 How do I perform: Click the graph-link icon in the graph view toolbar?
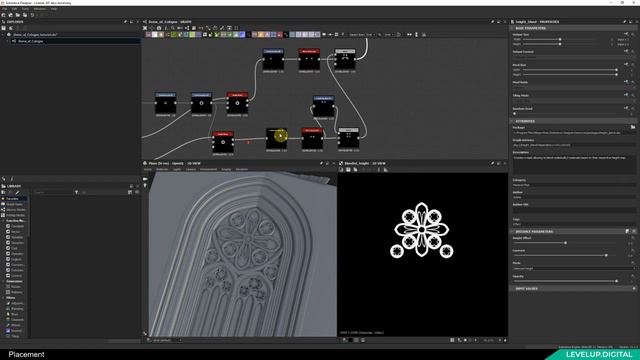[x=187, y=28]
